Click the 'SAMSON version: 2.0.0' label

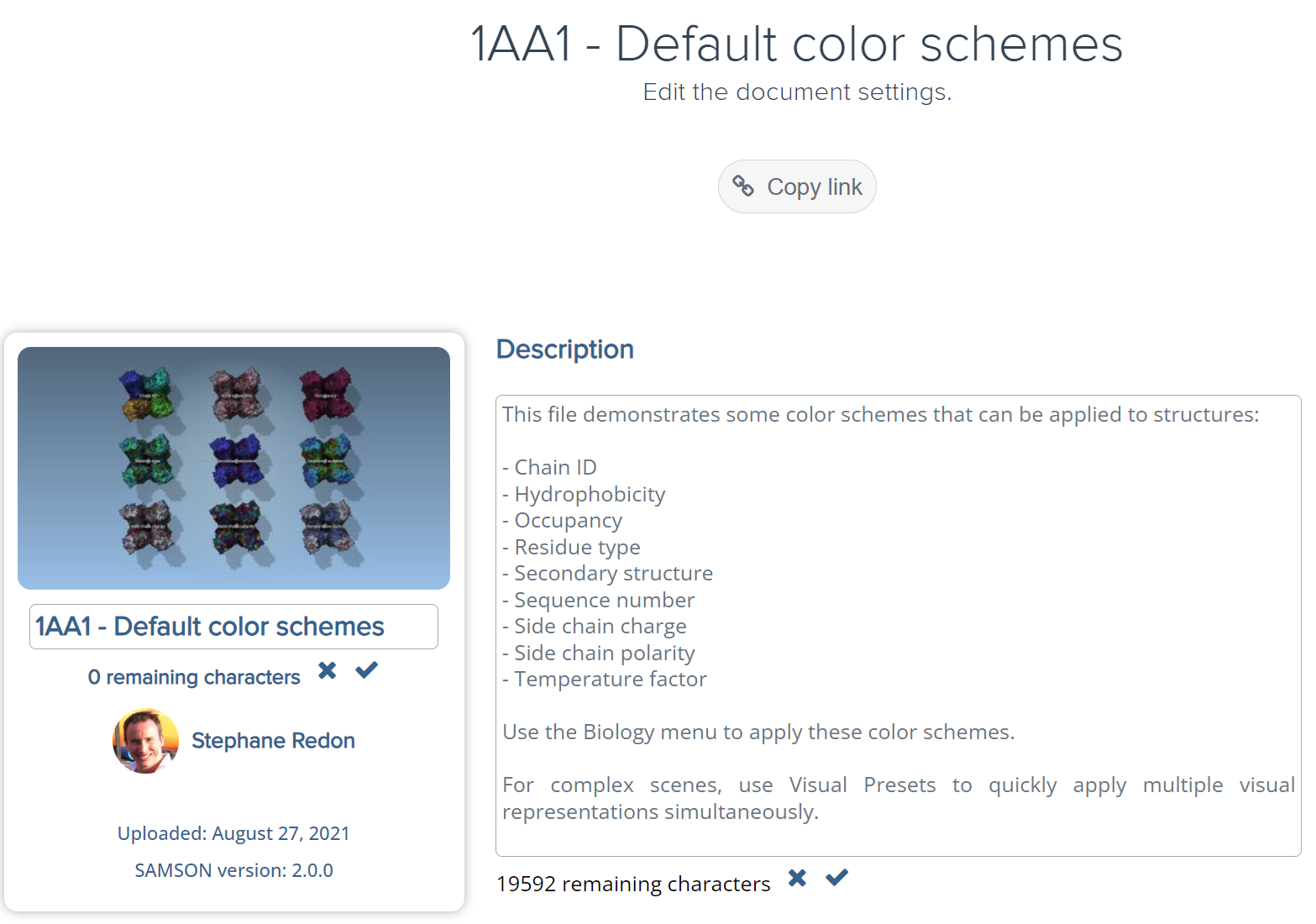(x=233, y=870)
